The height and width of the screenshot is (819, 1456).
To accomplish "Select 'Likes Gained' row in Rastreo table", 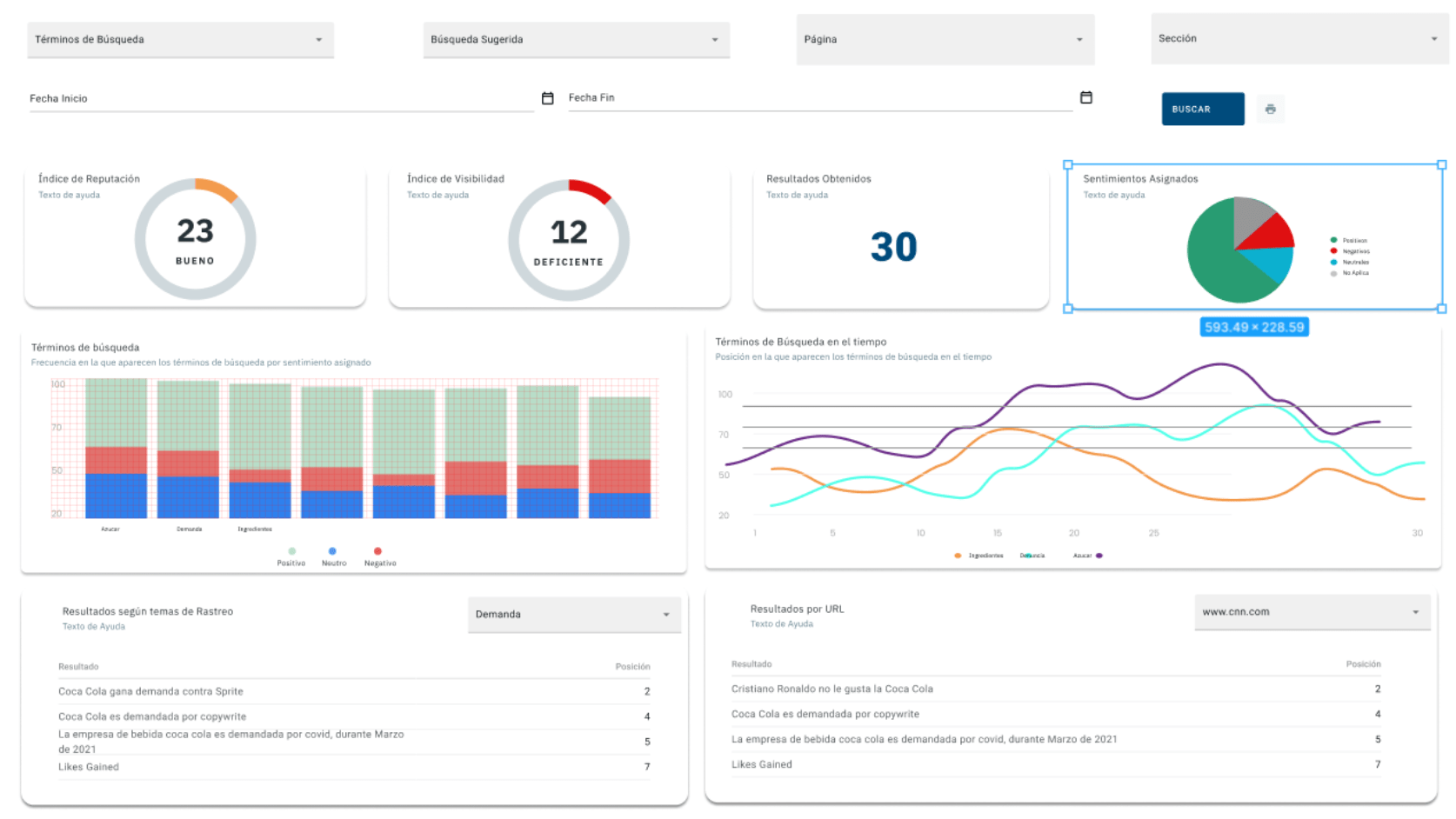I will pos(354,767).
